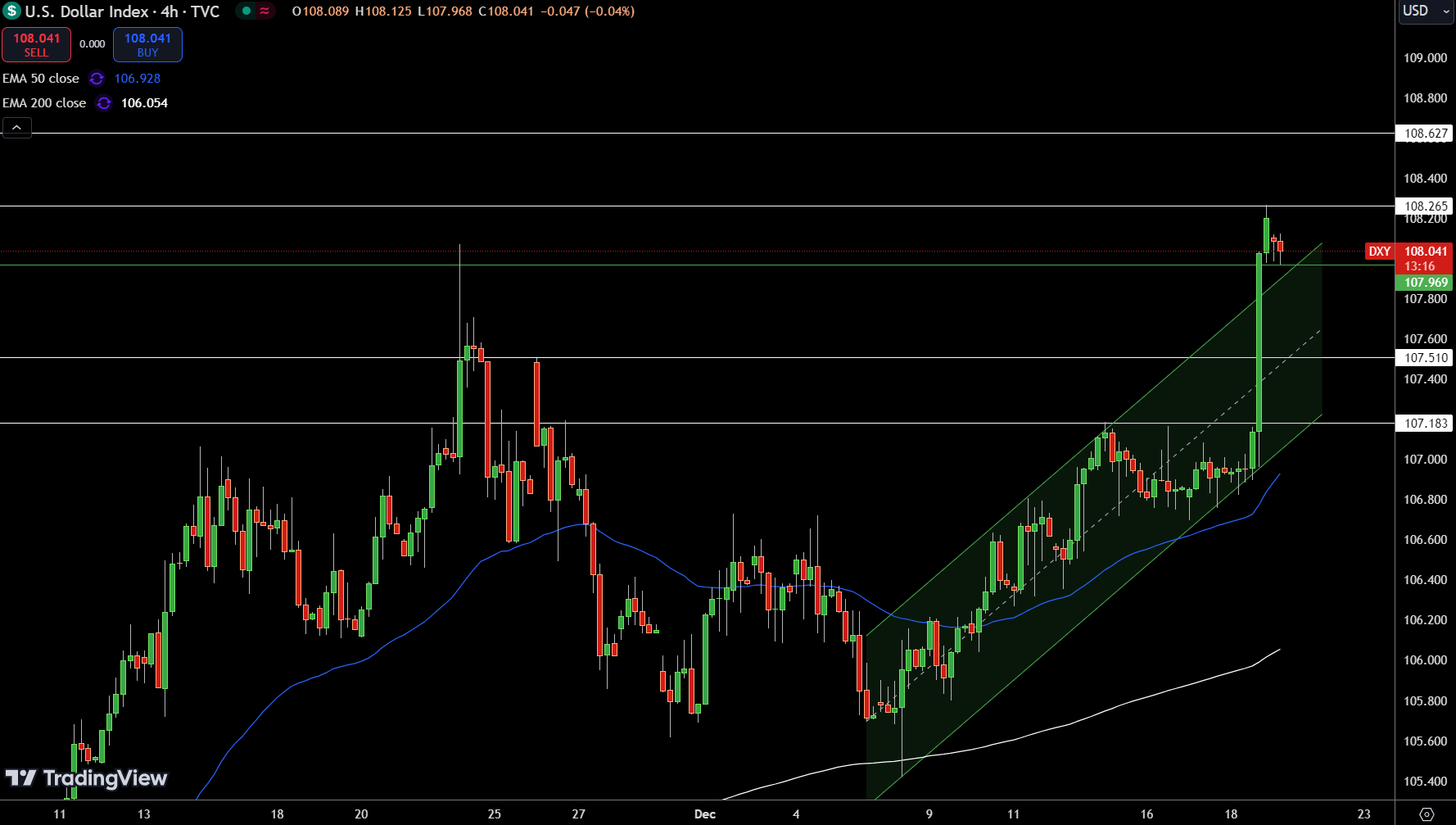Click the green dollar symbol logo
The height and width of the screenshot is (825, 1456).
click(x=11, y=11)
